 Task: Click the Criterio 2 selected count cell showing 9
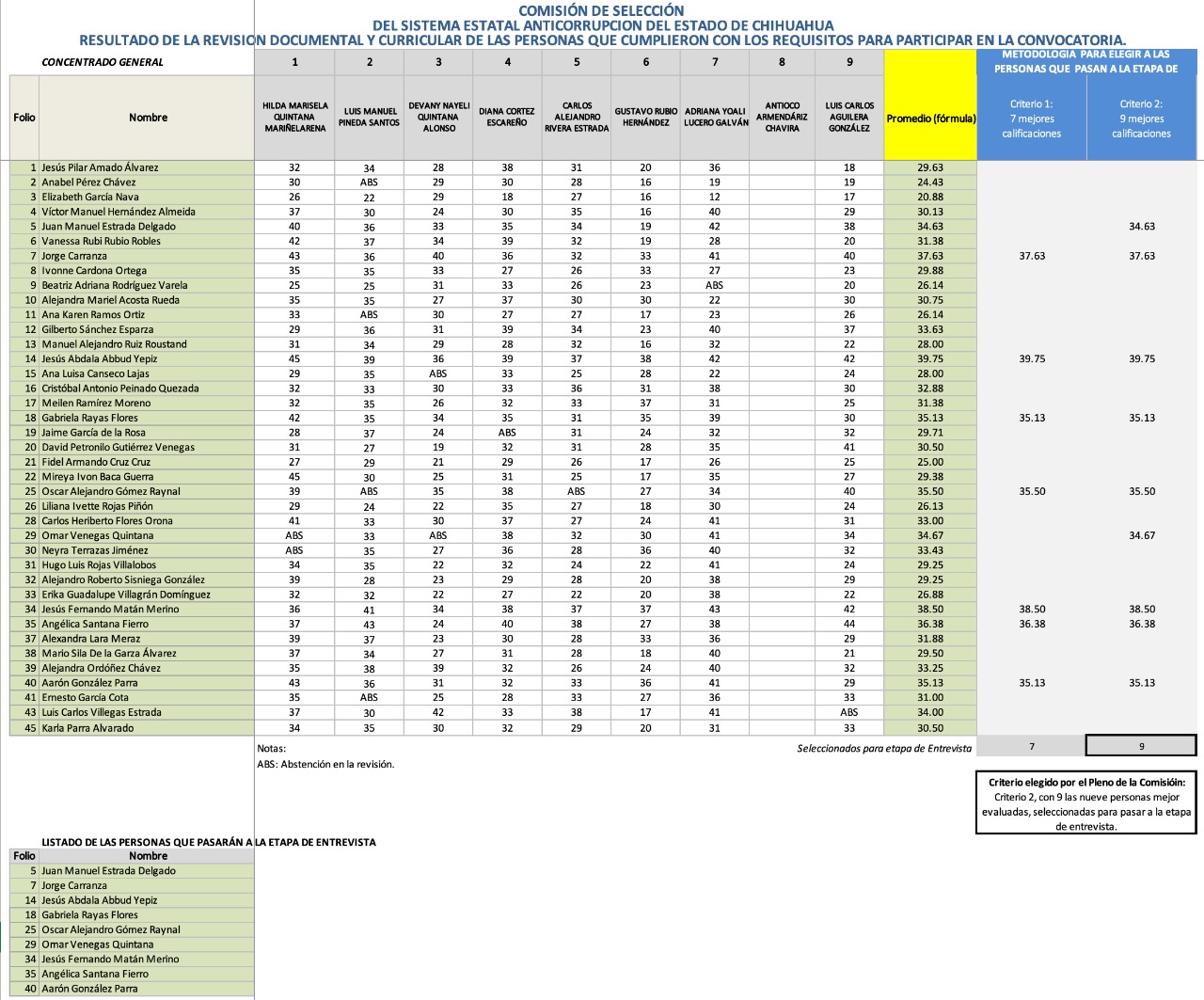[x=1141, y=746]
